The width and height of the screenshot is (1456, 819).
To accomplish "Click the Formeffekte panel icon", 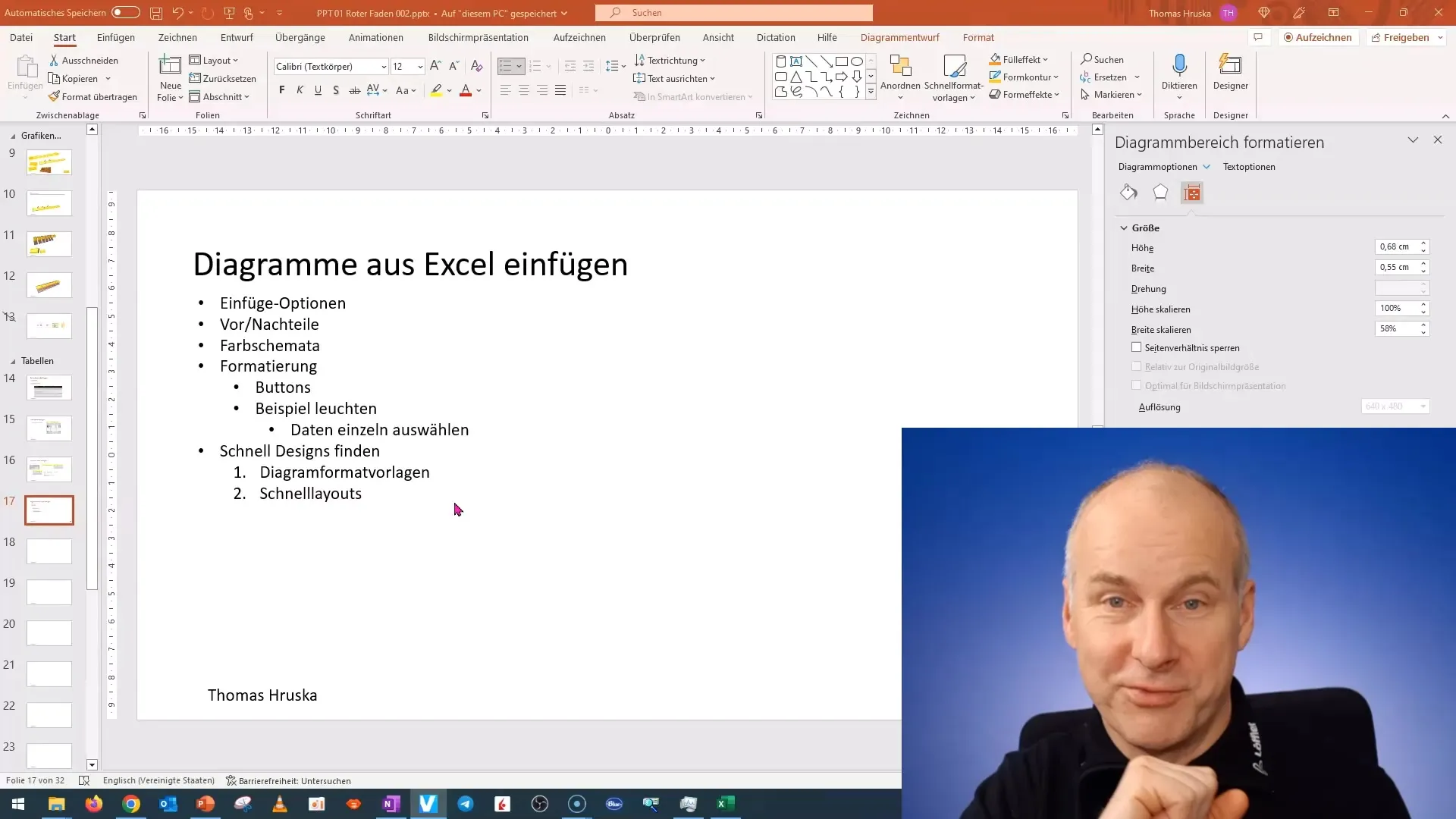I will [x=1159, y=192].
